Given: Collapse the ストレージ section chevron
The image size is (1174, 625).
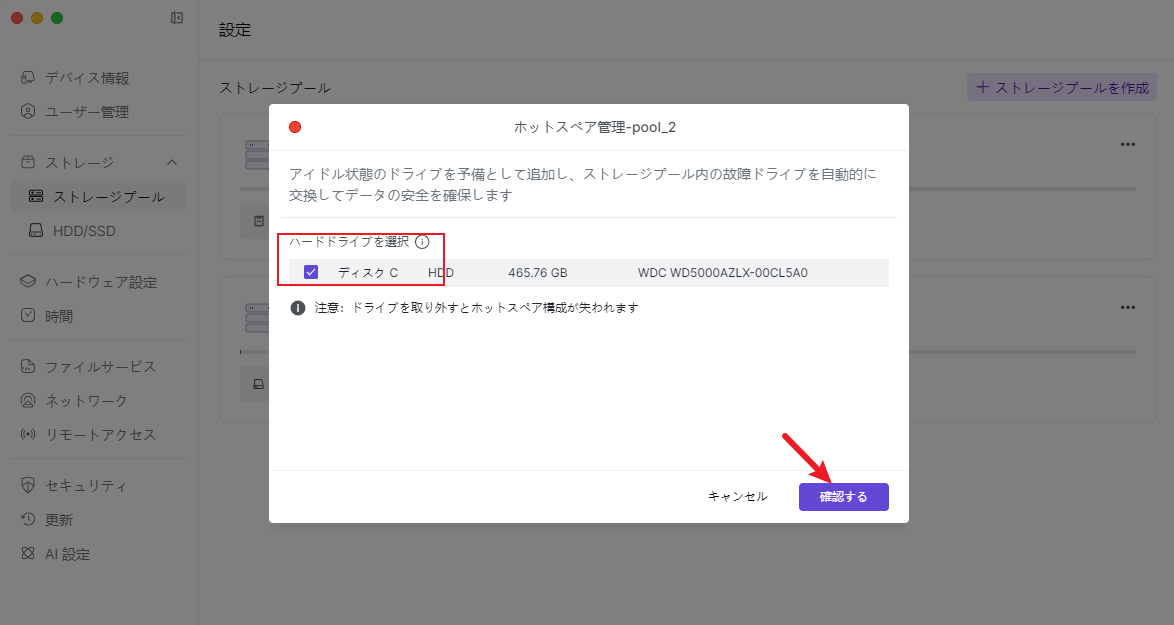Looking at the screenshot, I should coord(172,162).
